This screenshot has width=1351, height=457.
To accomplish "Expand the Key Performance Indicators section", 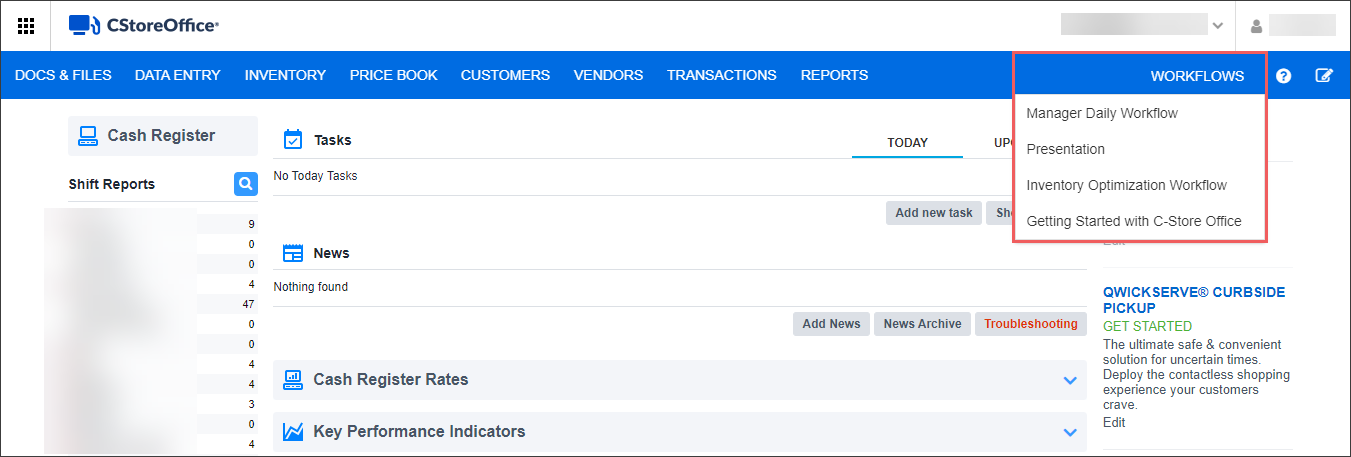I will (1070, 432).
